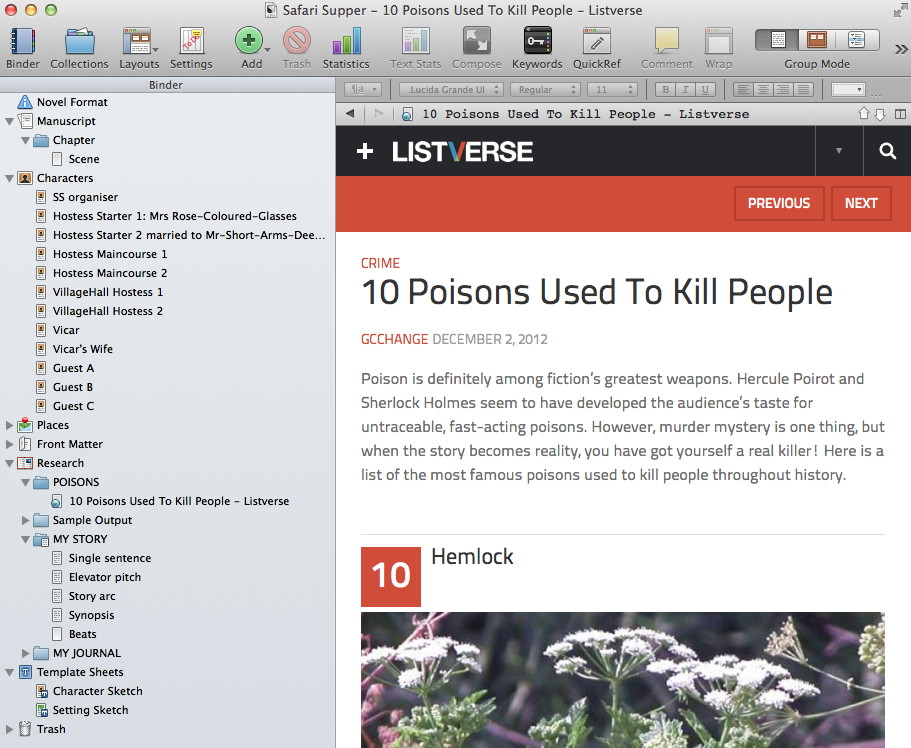The height and width of the screenshot is (748, 911).
Task: Align text right
Action: click(783, 90)
